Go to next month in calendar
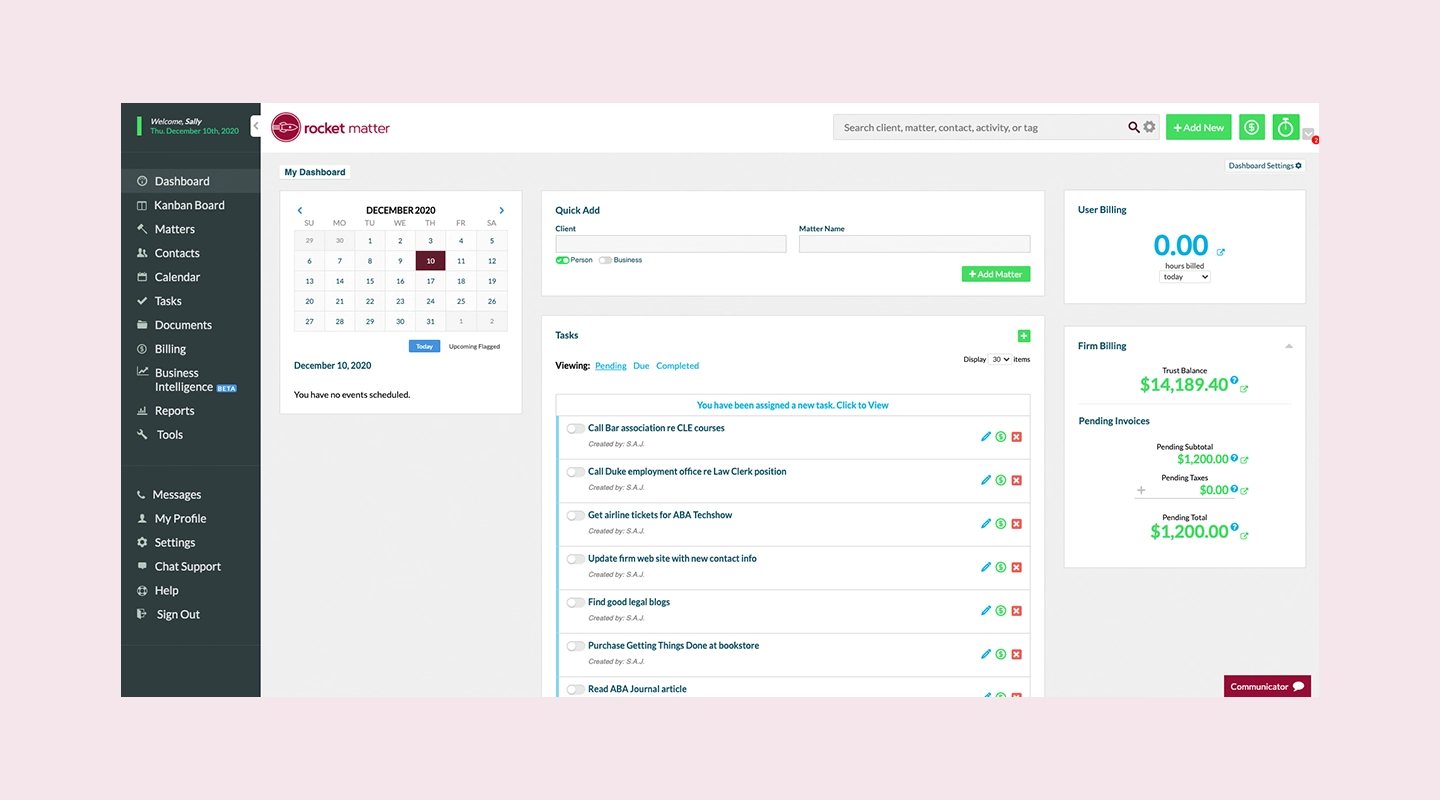This screenshot has height=800, width=1440. [501, 211]
